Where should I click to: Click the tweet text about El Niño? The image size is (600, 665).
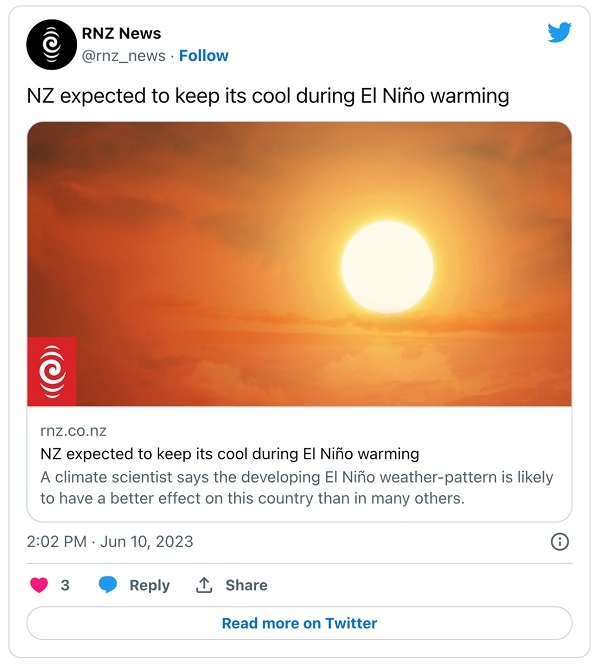point(268,96)
